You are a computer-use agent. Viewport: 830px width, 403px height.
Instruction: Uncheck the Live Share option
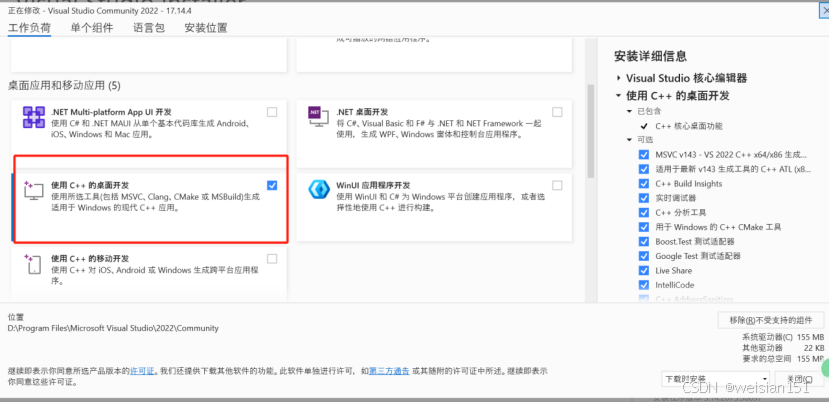tap(644, 271)
